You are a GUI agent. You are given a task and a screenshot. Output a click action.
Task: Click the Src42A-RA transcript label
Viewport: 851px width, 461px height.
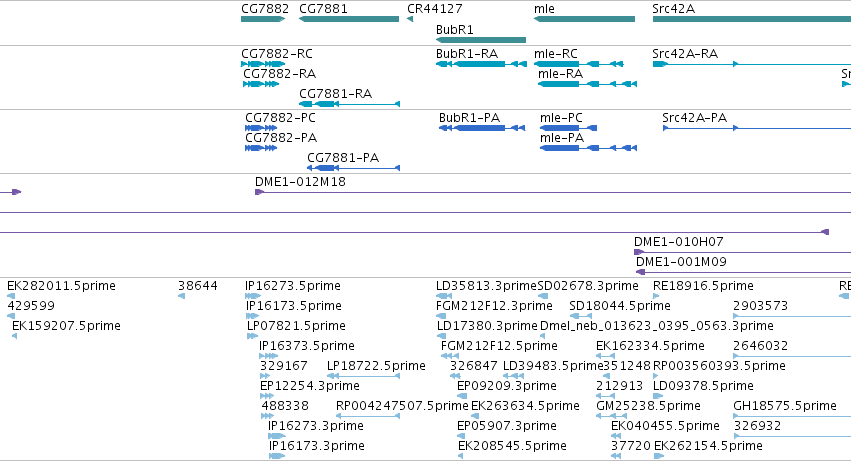coord(685,54)
